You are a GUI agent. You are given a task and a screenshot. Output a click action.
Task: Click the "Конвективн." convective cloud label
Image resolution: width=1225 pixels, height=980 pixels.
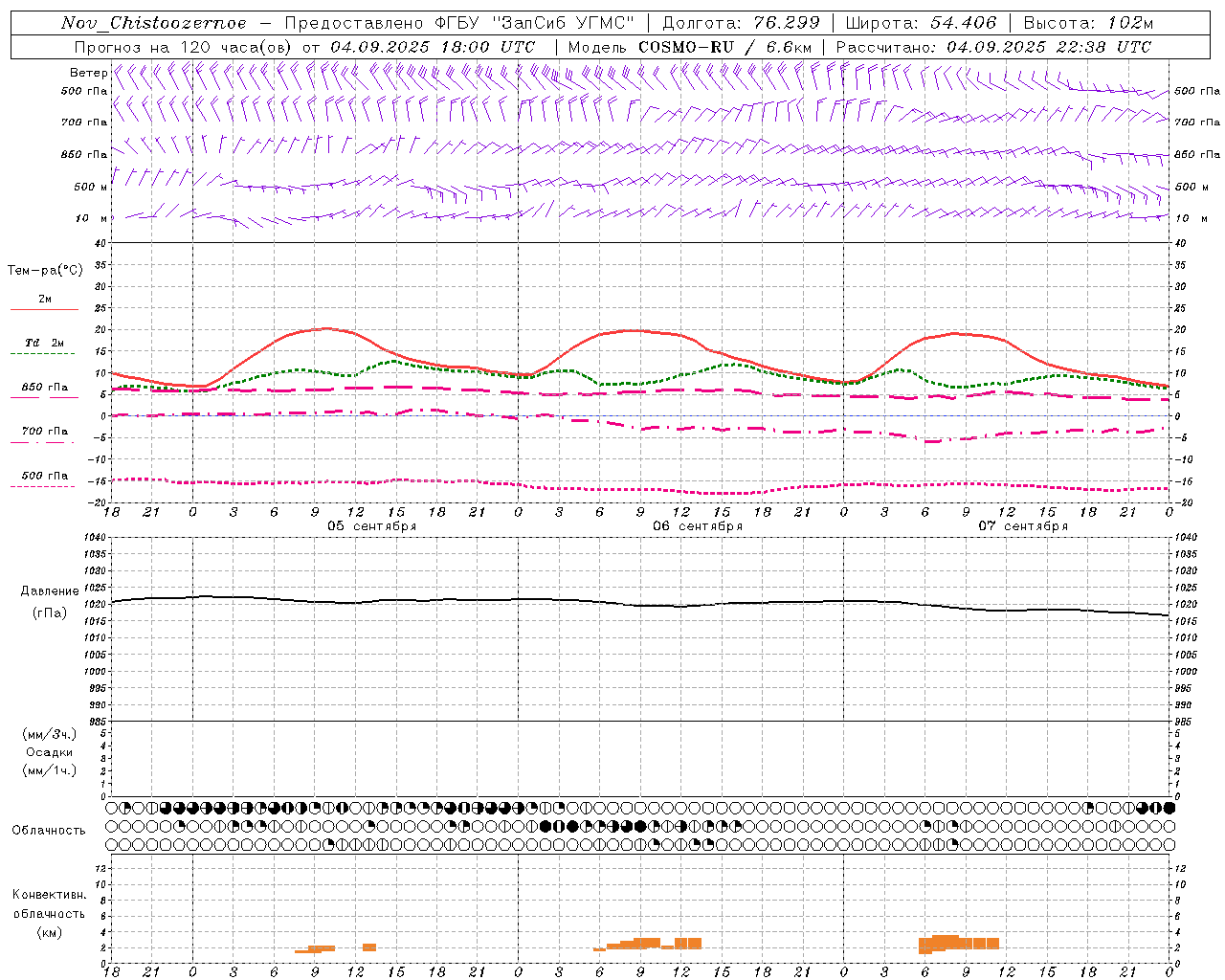click(x=49, y=895)
